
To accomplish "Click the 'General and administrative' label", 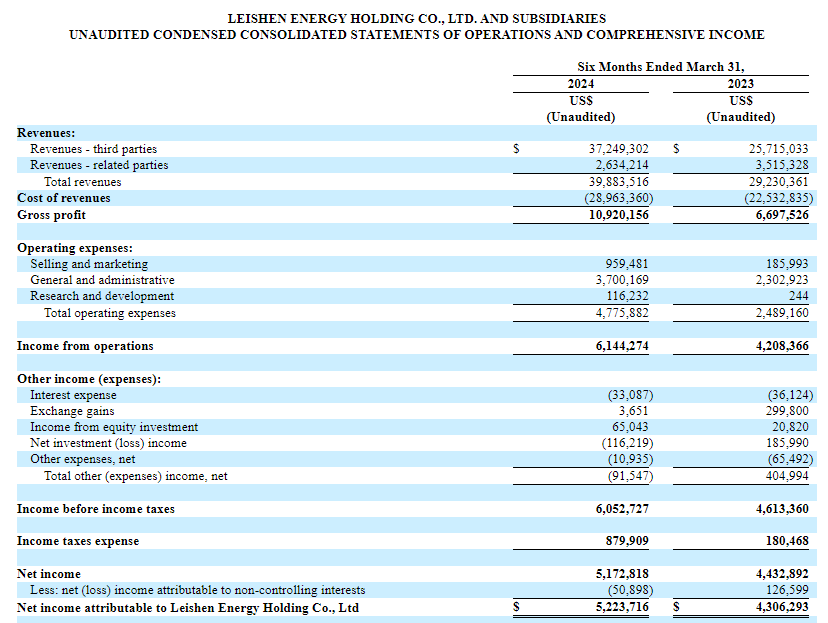I will tap(102, 280).
